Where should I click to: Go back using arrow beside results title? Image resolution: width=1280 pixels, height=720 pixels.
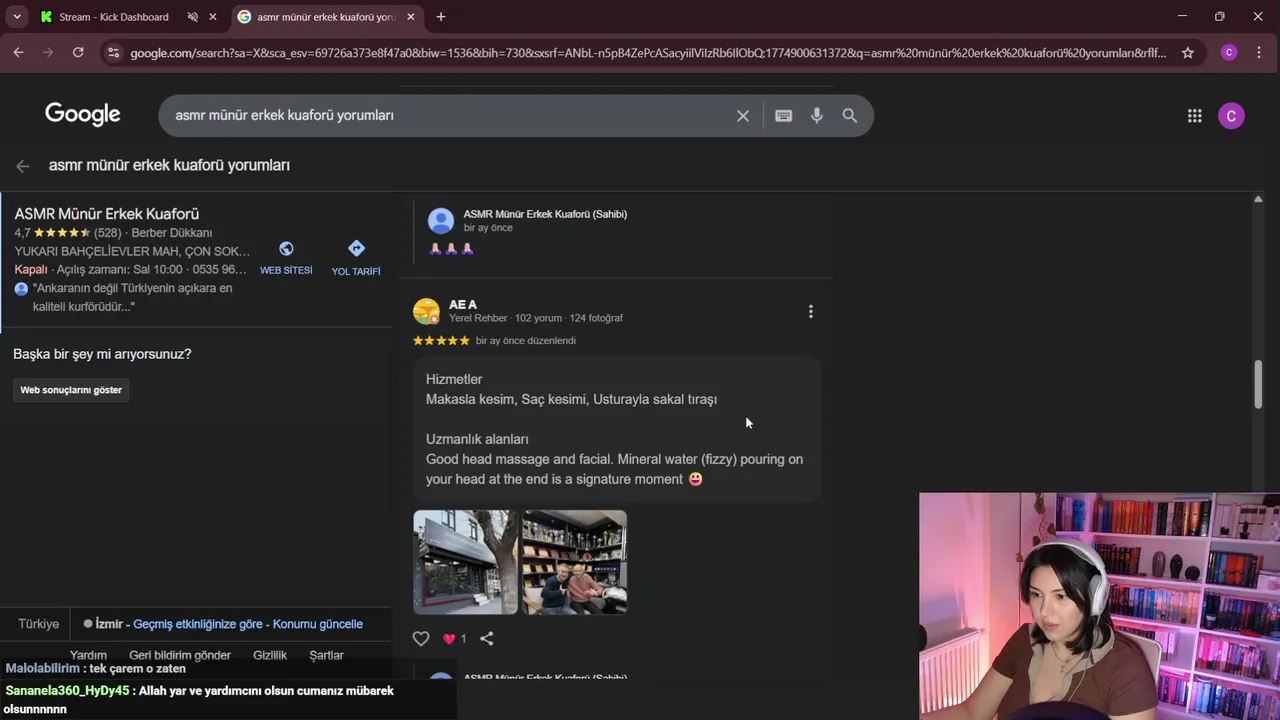tap(22, 166)
